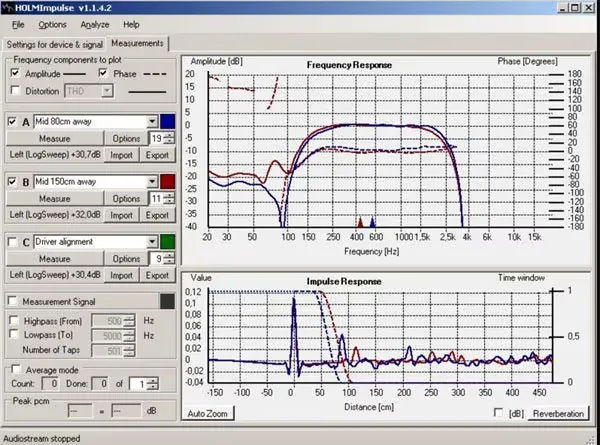Expand the 'Mid 80cm away' name dropdown

click(x=152, y=122)
